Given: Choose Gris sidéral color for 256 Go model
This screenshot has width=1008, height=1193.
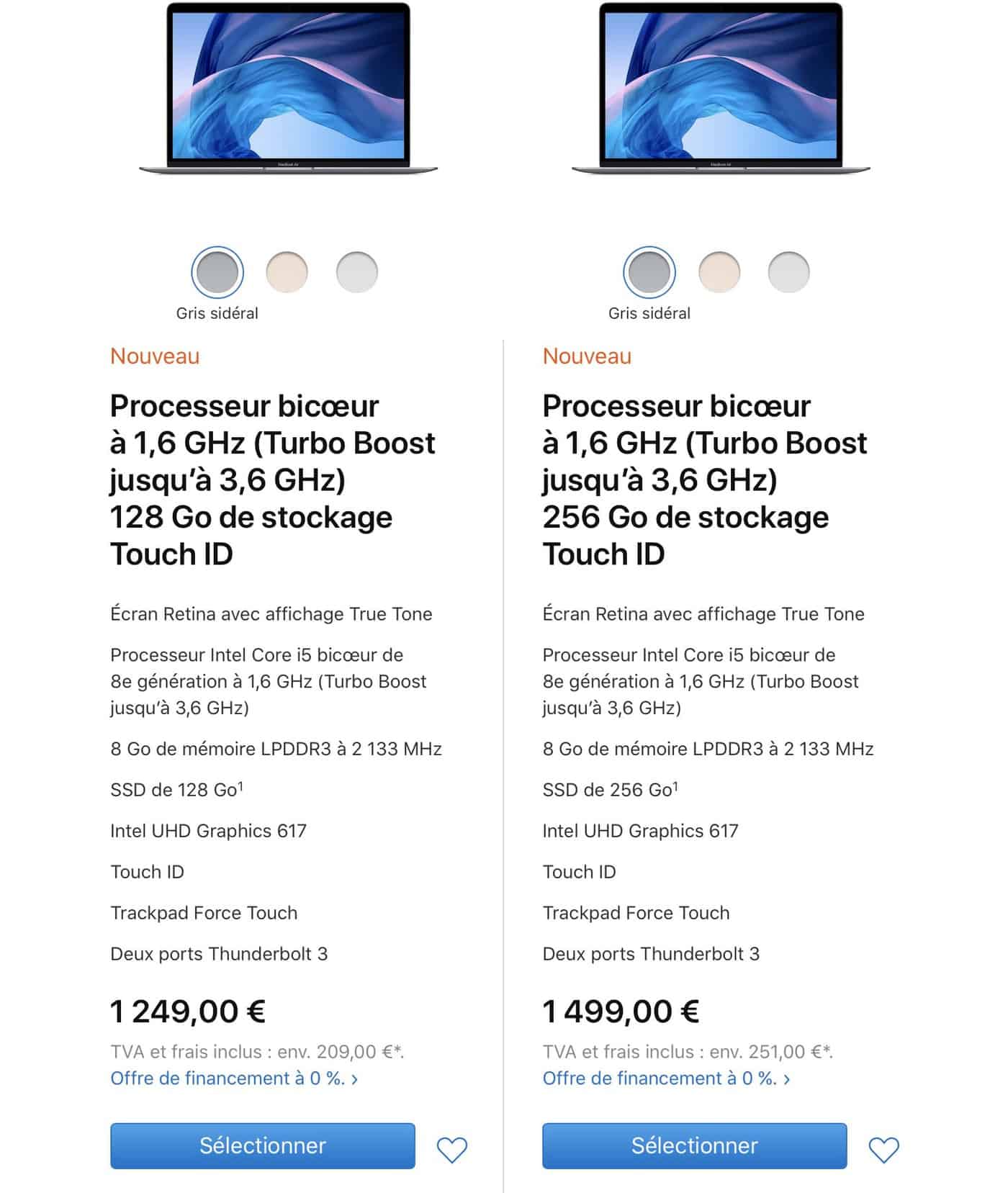Looking at the screenshot, I should click(649, 273).
